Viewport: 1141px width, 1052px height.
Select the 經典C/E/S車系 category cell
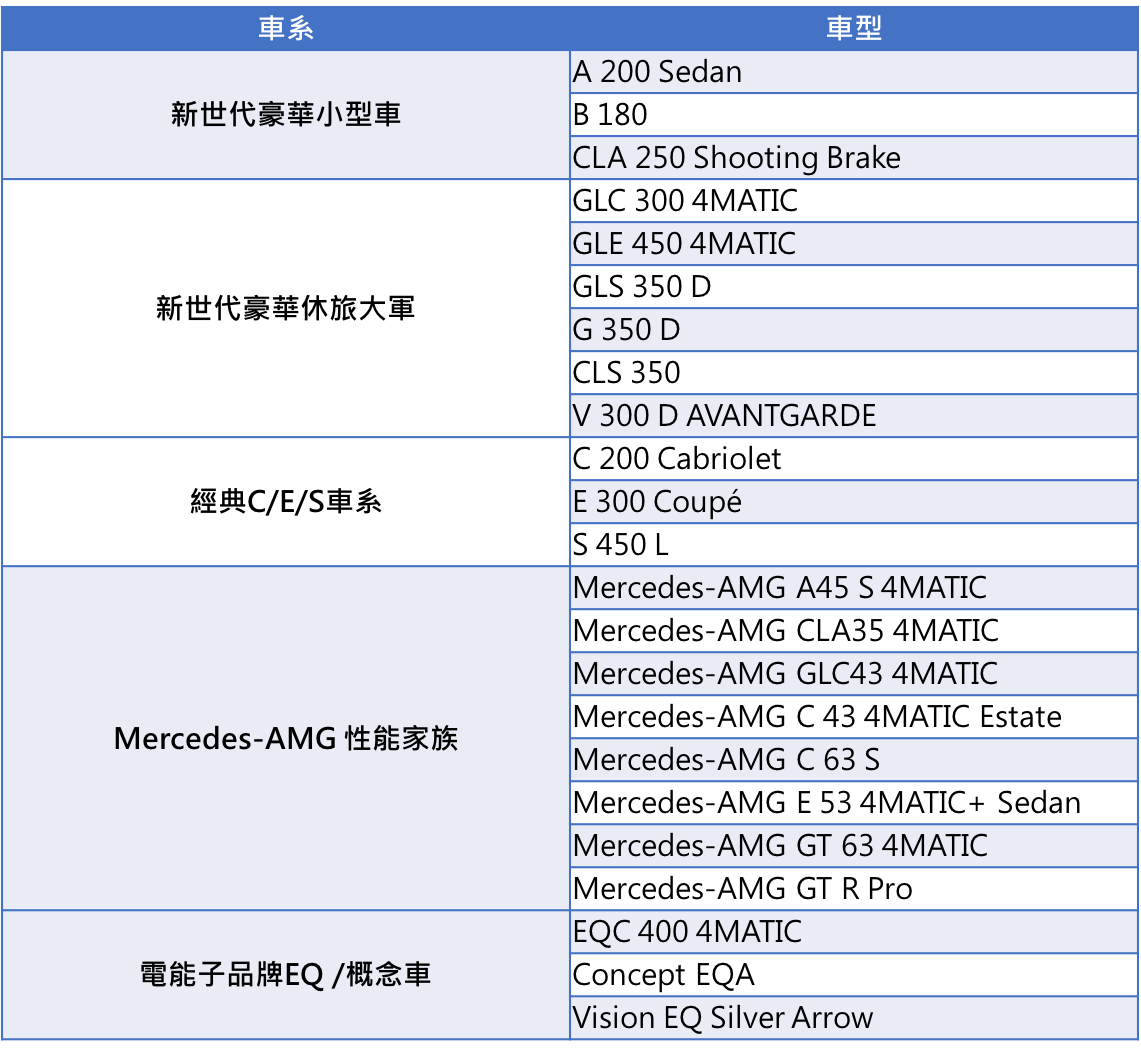point(285,501)
